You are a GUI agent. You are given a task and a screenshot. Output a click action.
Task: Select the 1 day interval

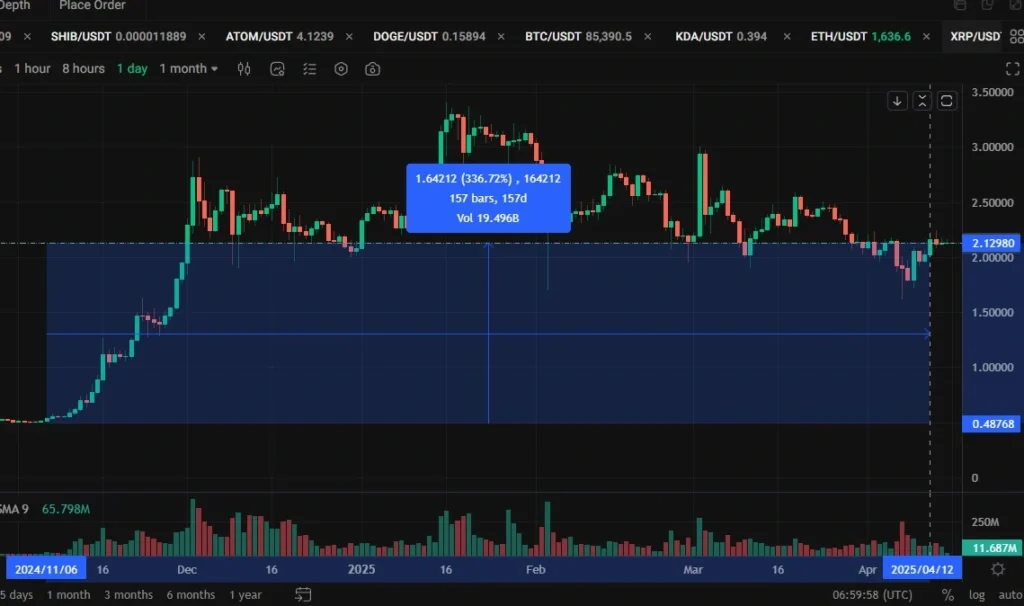point(132,69)
